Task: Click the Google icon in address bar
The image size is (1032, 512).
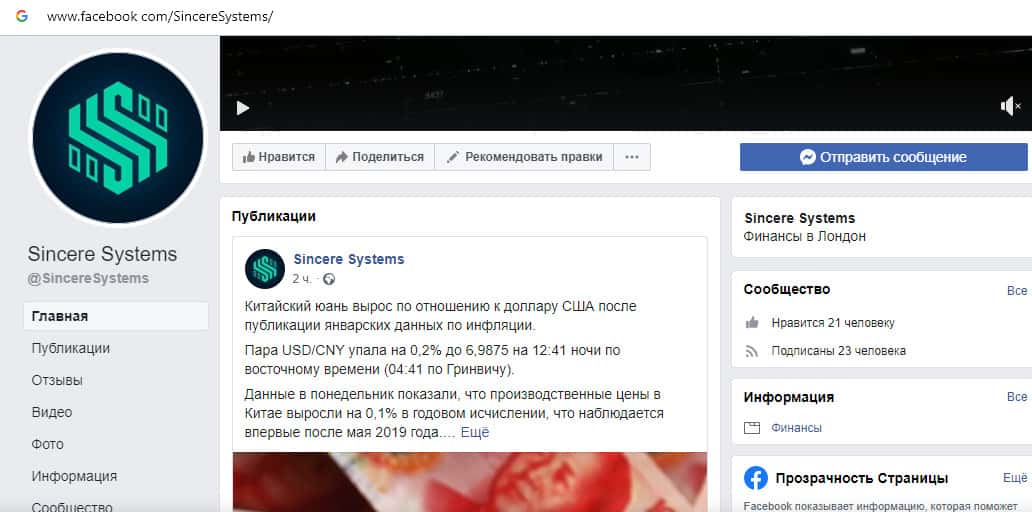Action: coord(22,16)
